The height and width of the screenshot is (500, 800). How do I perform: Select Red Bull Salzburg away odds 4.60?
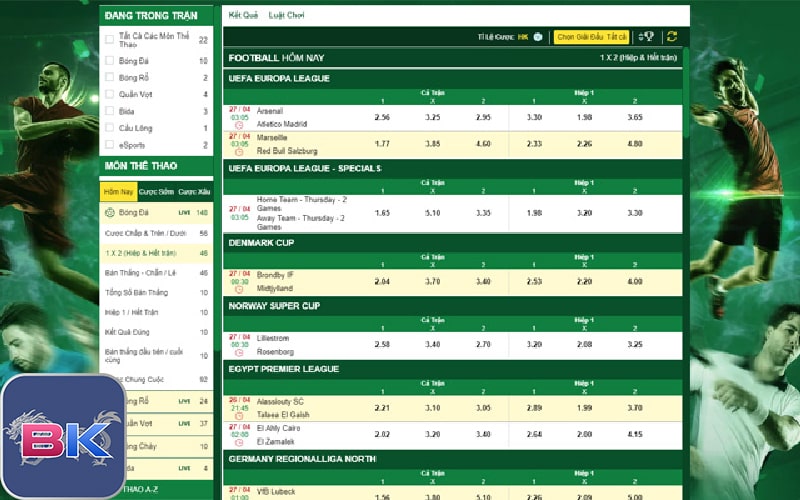[x=483, y=144]
